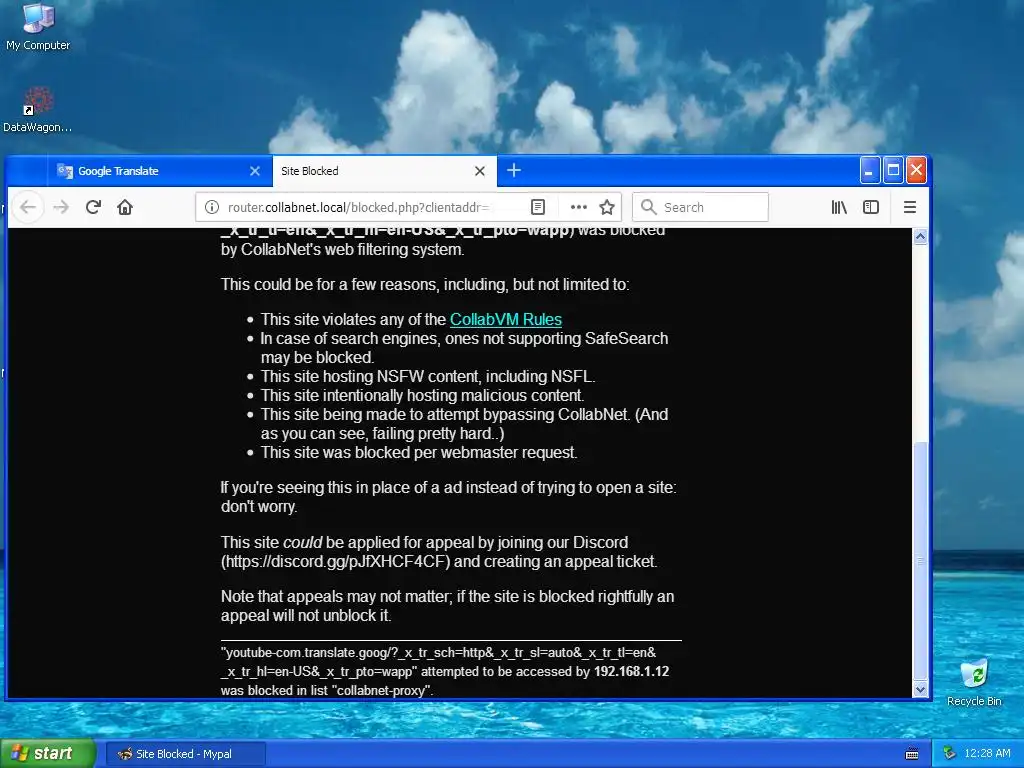Toggle reader view in the address bar
This screenshot has width=1024, height=768.
538,207
